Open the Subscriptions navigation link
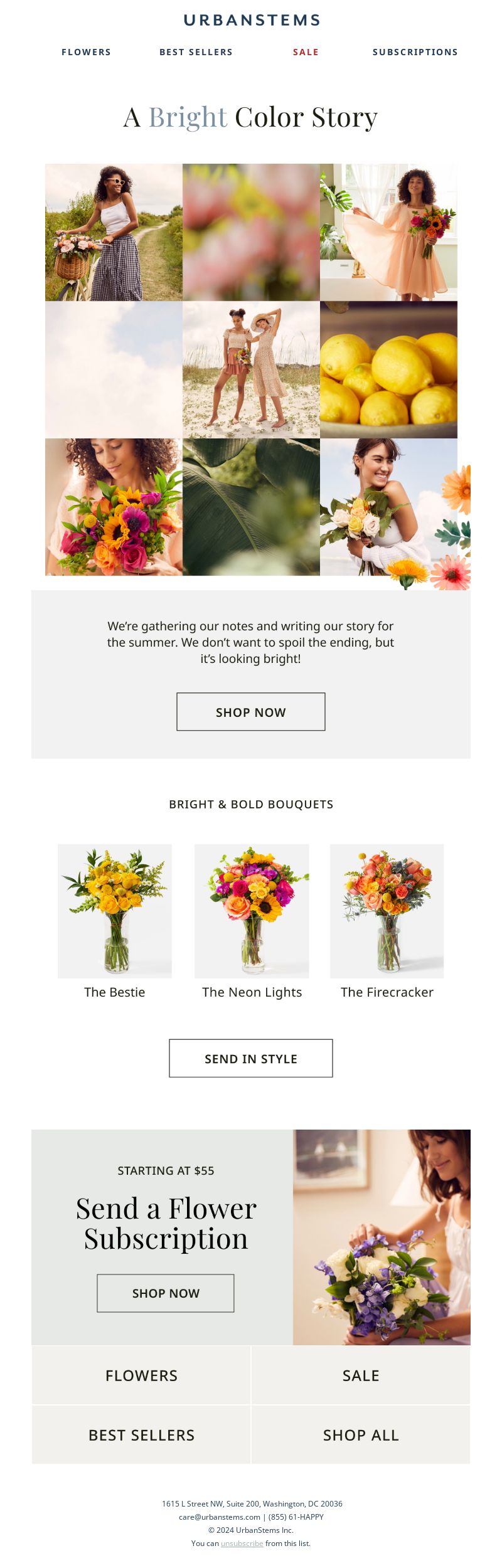Screen dimensions: 502x1568 [x=415, y=52]
